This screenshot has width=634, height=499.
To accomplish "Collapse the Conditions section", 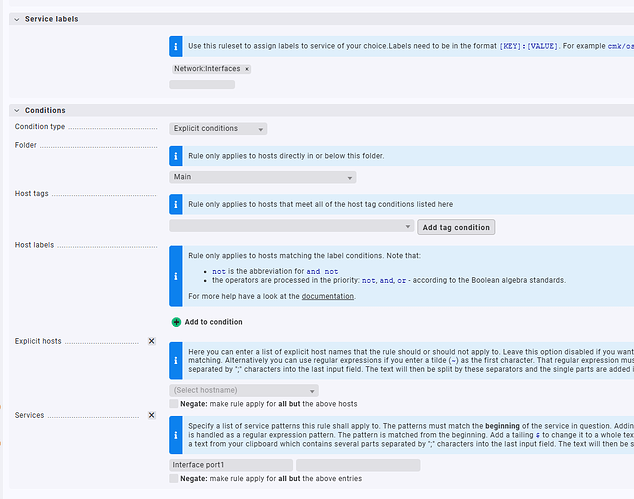I will coord(17,110).
